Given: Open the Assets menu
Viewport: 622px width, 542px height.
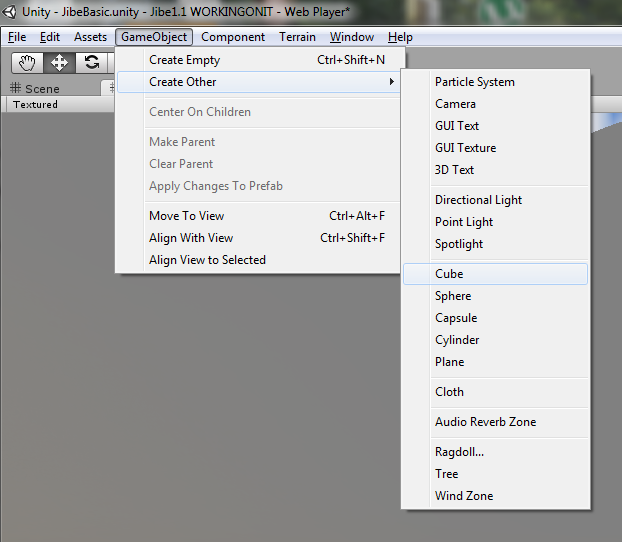Looking at the screenshot, I should (x=90, y=37).
